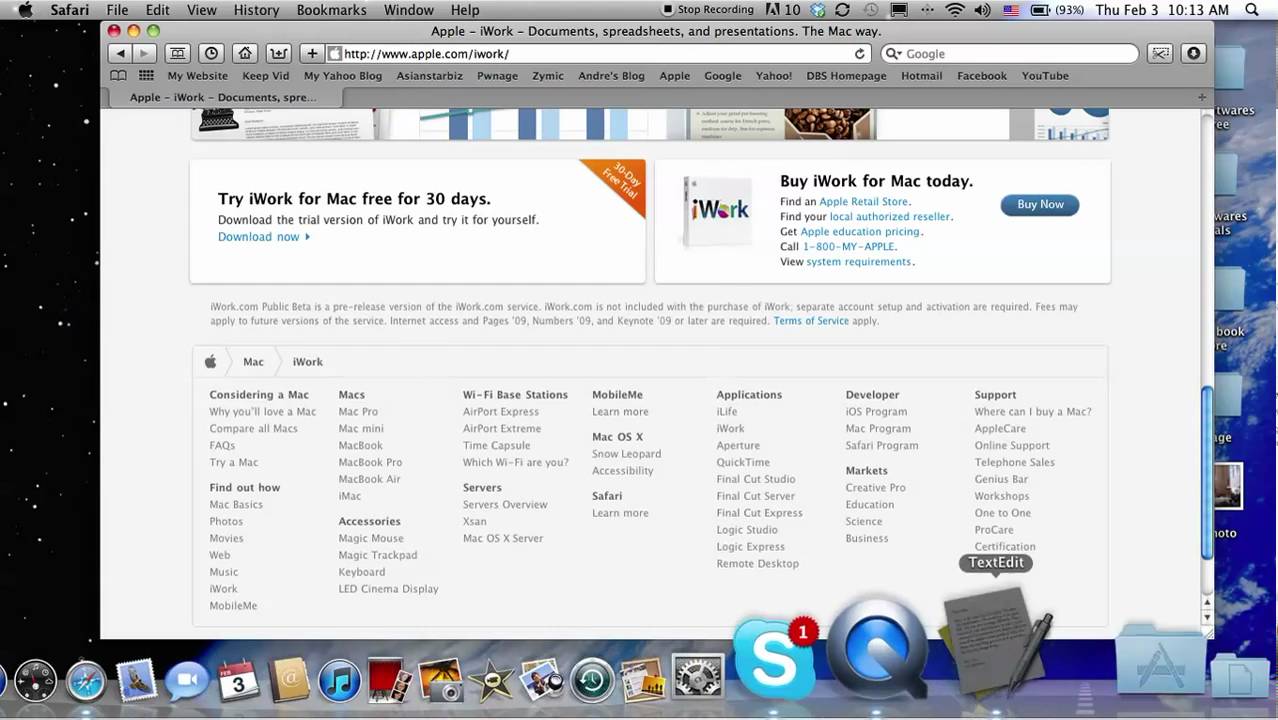Click the AirPort Extreme footer link
This screenshot has height=720, width=1278.
pyautogui.click(x=502, y=429)
